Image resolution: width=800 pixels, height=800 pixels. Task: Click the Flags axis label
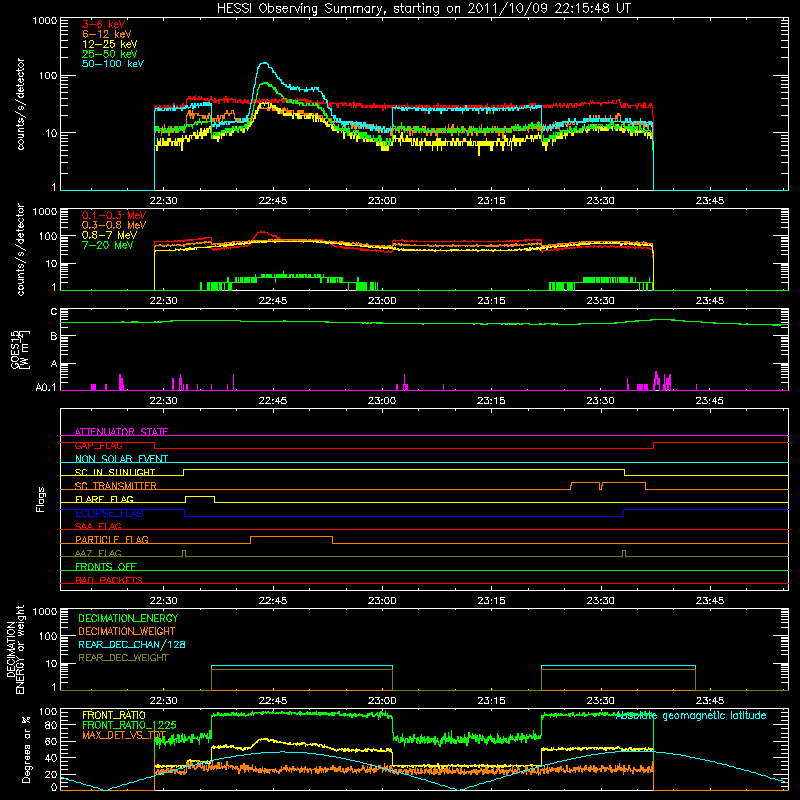(41, 499)
